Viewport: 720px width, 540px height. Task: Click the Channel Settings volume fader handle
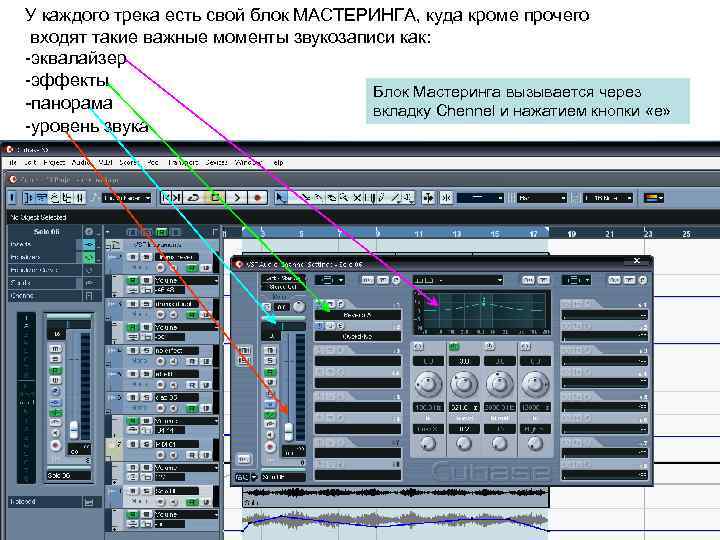pos(288,432)
